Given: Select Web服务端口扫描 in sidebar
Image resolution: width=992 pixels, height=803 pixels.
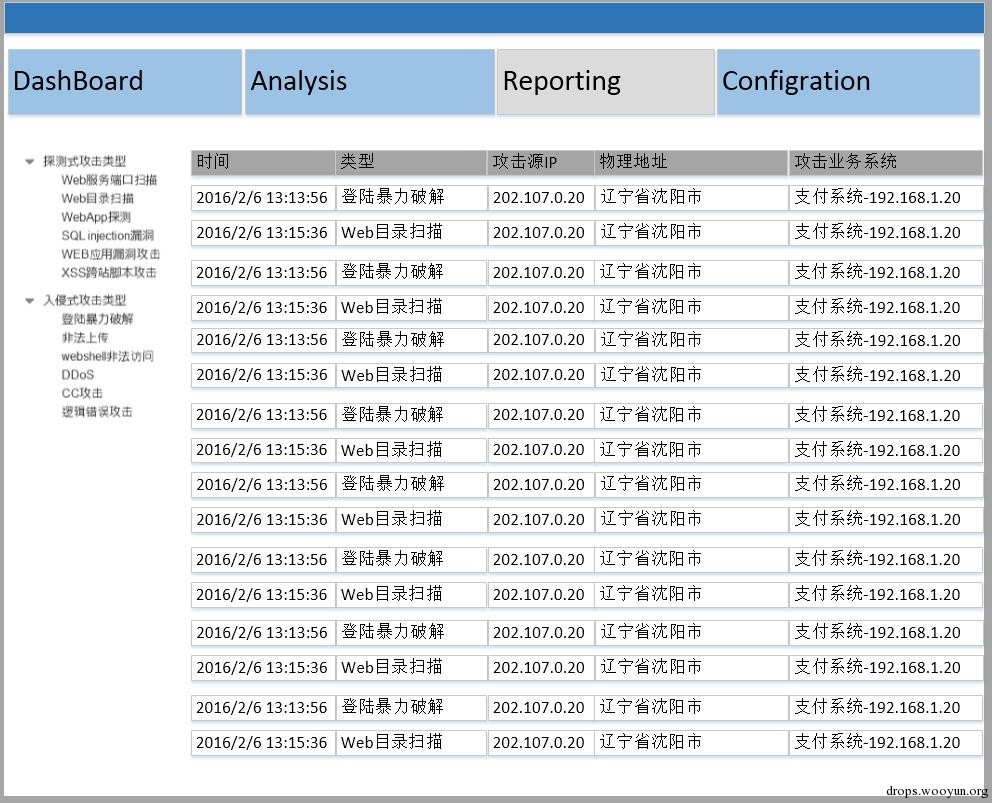Looking at the screenshot, I should click(x=109, y=180).
